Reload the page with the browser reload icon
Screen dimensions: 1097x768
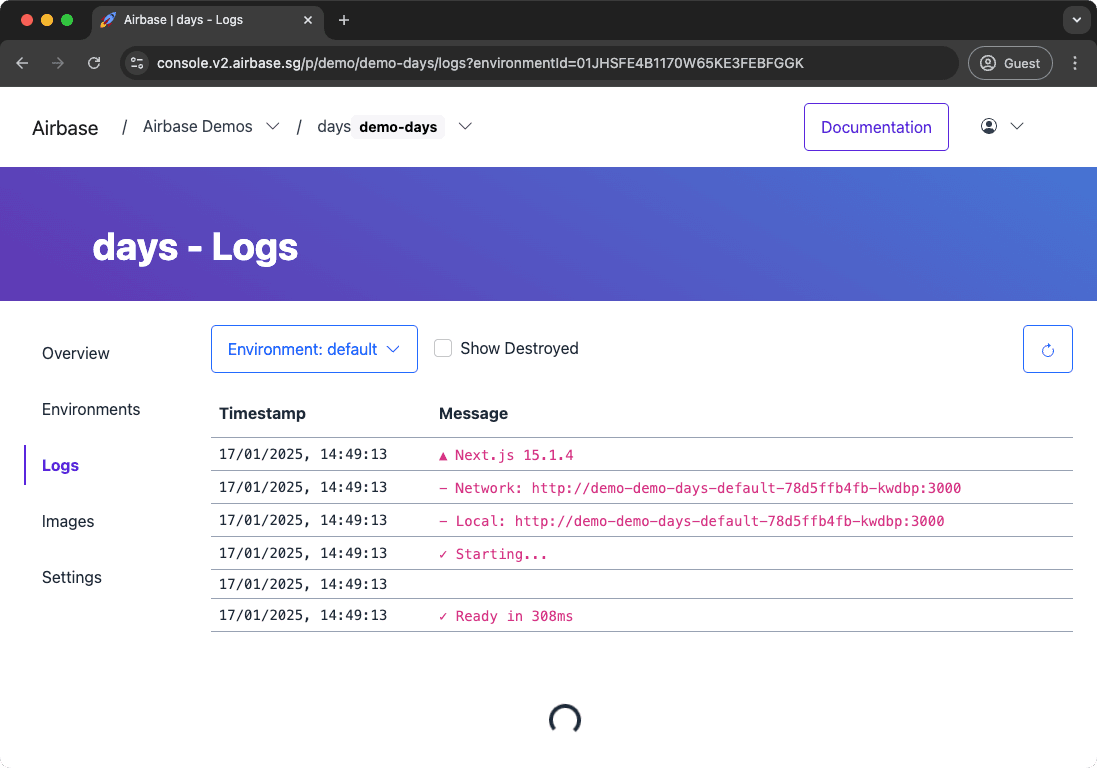pyautogui.click(x=94, y=63)
